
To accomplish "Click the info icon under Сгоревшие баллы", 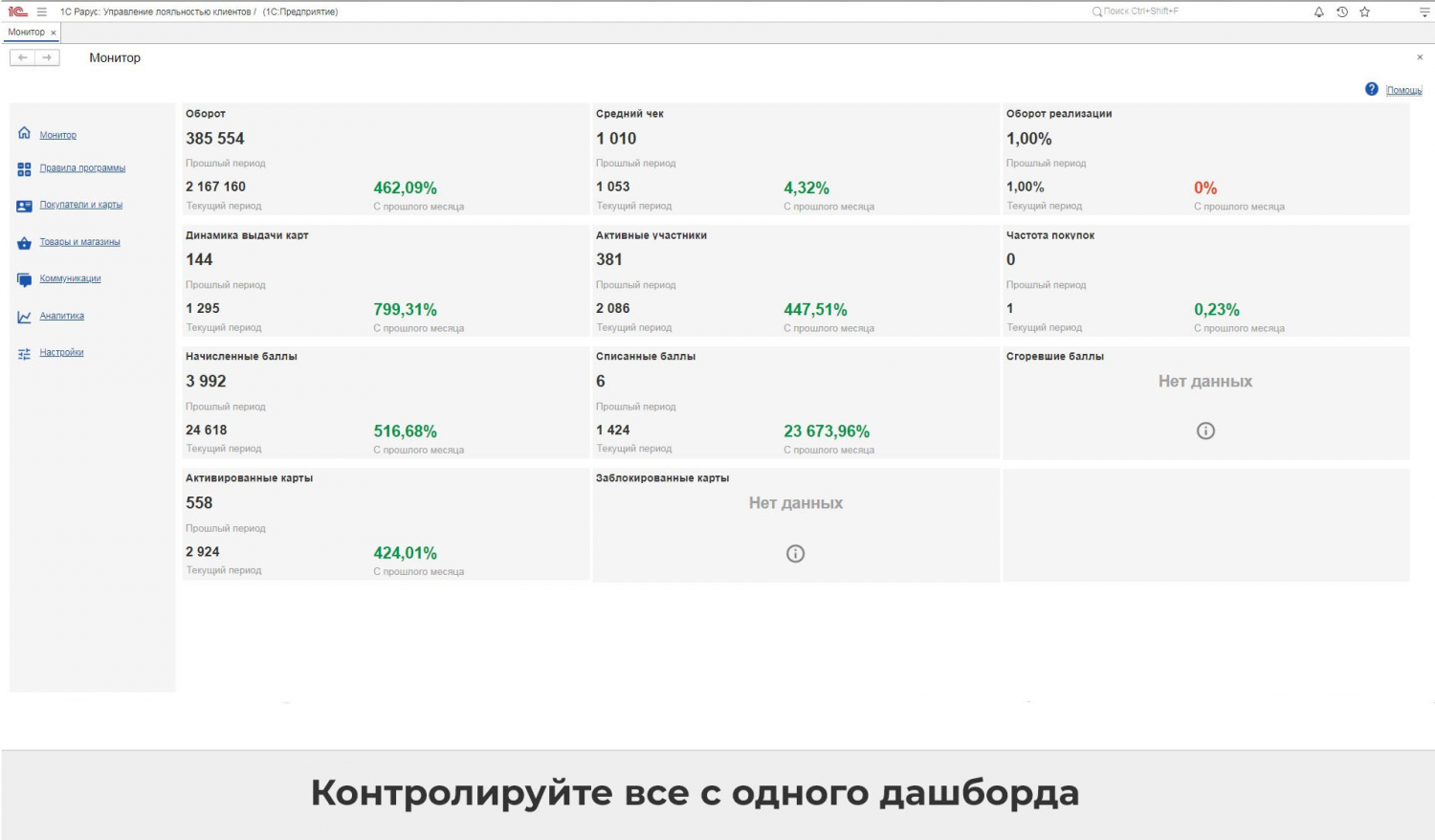I will [x=1205, y=431].
